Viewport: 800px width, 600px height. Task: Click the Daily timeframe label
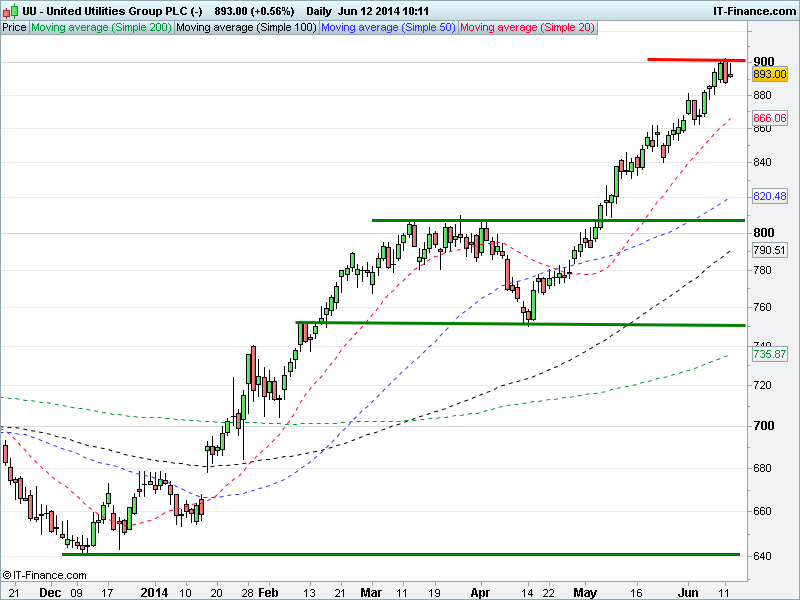[x=319, y=10]
